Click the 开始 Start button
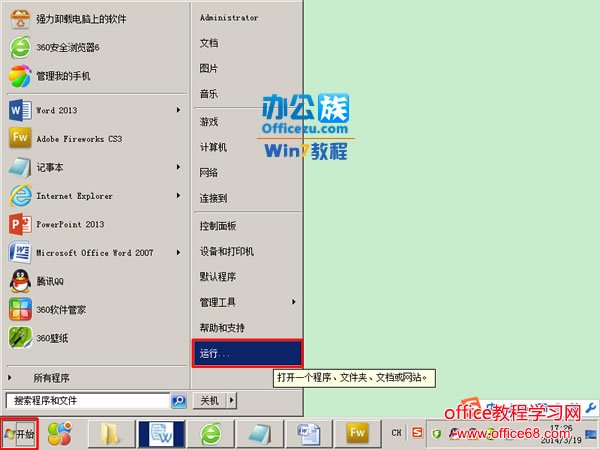The image size is (600, 450). (19, 434)
